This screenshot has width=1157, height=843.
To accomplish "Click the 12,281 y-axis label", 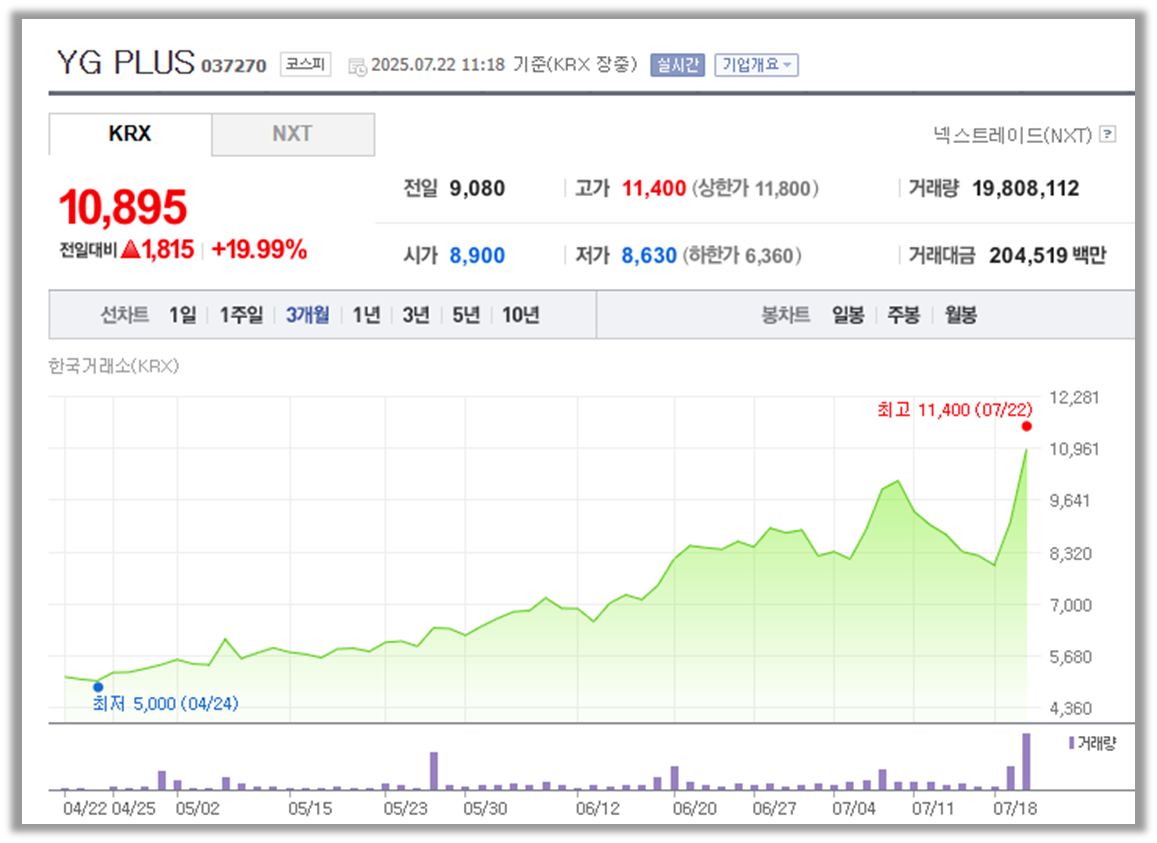I will coord(1074,398).
